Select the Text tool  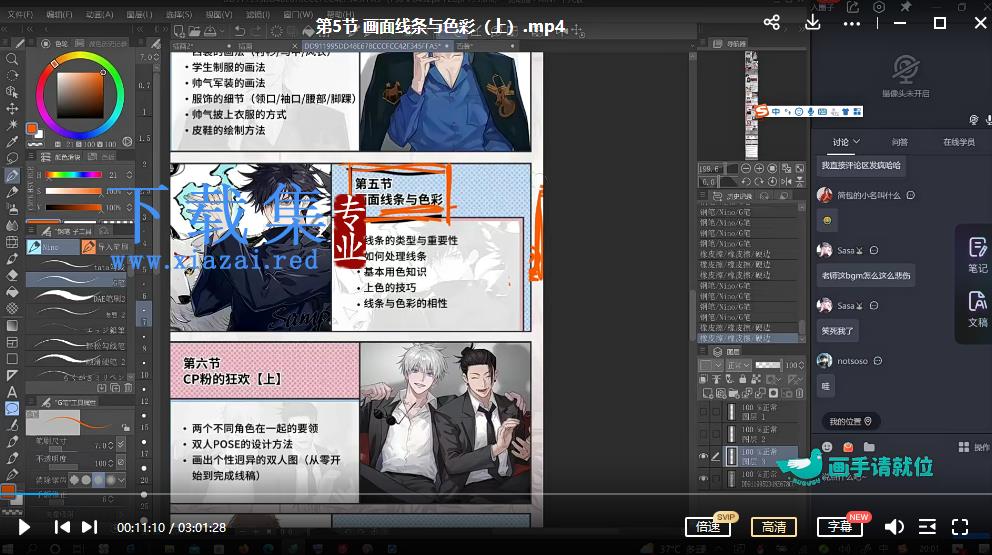[11, 392]
